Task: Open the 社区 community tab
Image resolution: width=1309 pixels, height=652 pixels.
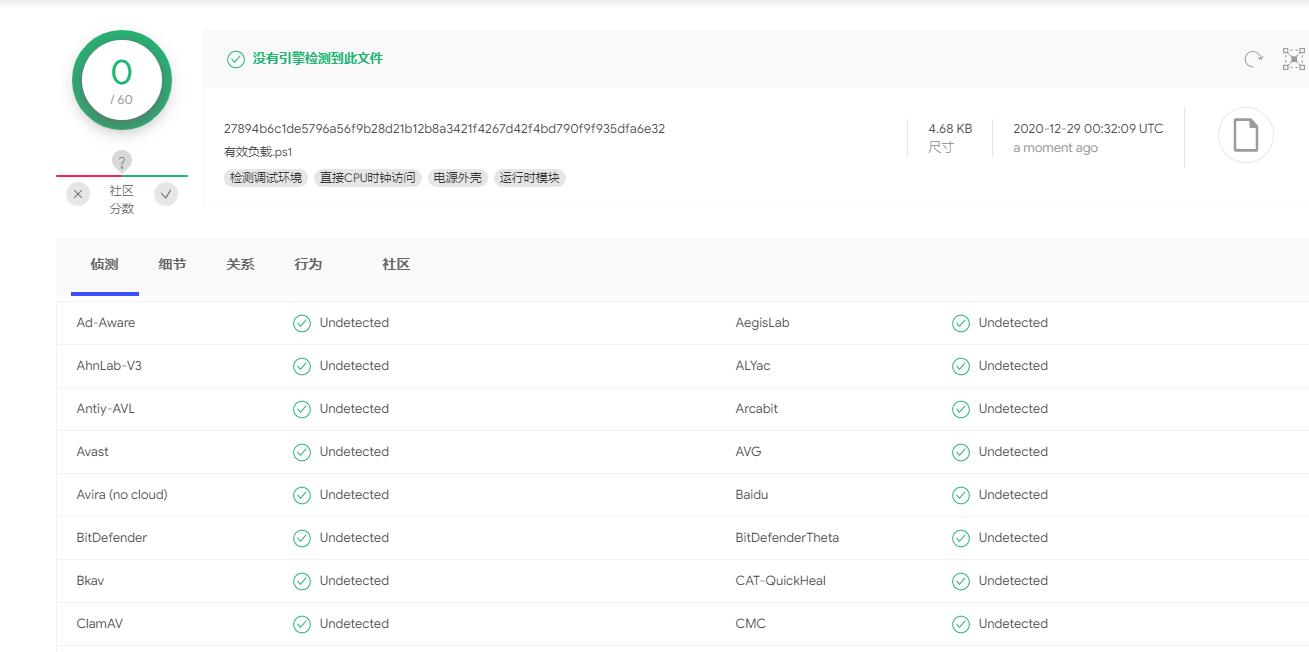Action: pyautogui.click(x=396, y=265)
